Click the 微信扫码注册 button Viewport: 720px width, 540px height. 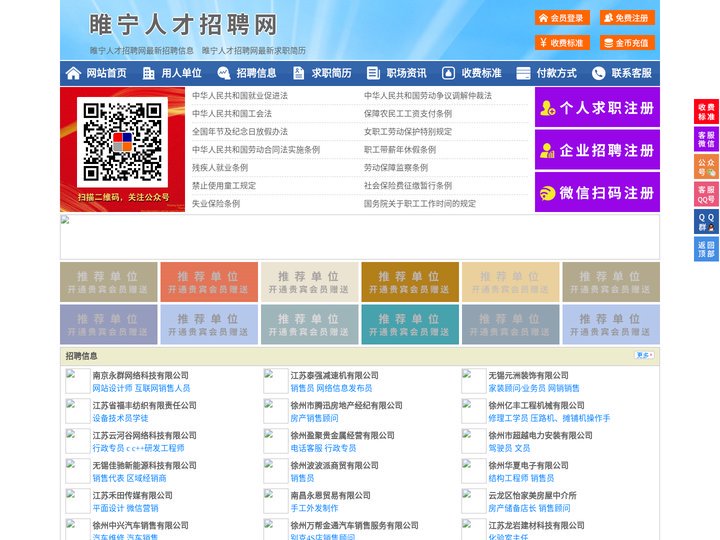pyautogui.click(x=597, y=192)
